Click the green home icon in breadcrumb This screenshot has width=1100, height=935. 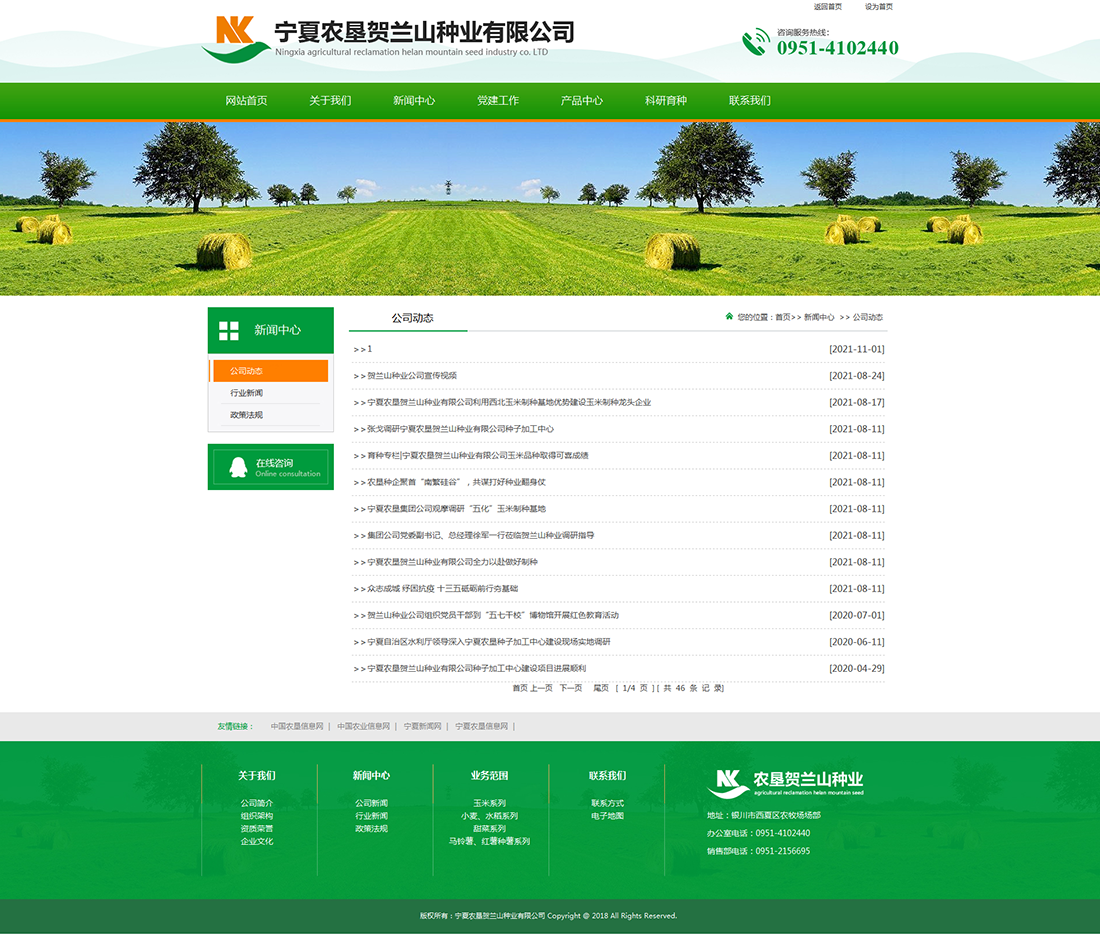(x=729, y=317)
